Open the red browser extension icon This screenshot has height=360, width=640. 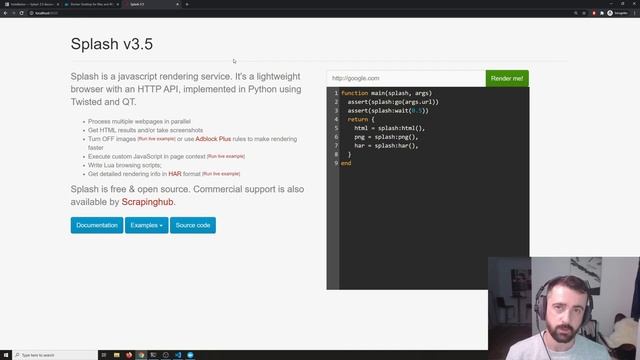[594, 13]
